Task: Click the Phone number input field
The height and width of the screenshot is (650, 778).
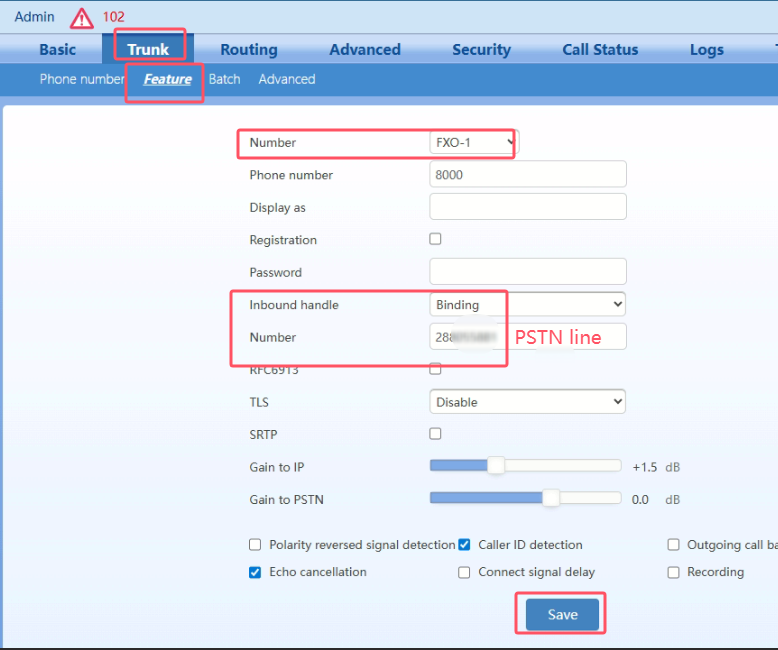Action: (x=527, y=174)
